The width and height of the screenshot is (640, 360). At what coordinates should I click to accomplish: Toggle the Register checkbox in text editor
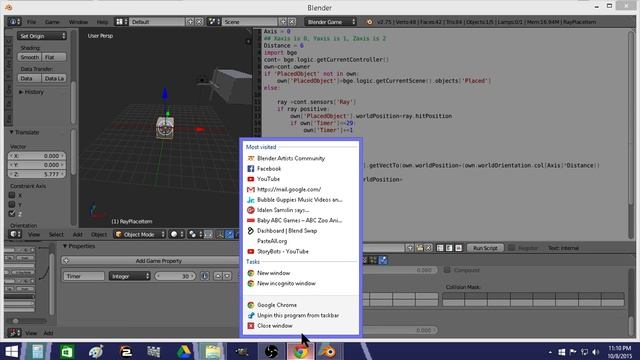pos(511,248)
